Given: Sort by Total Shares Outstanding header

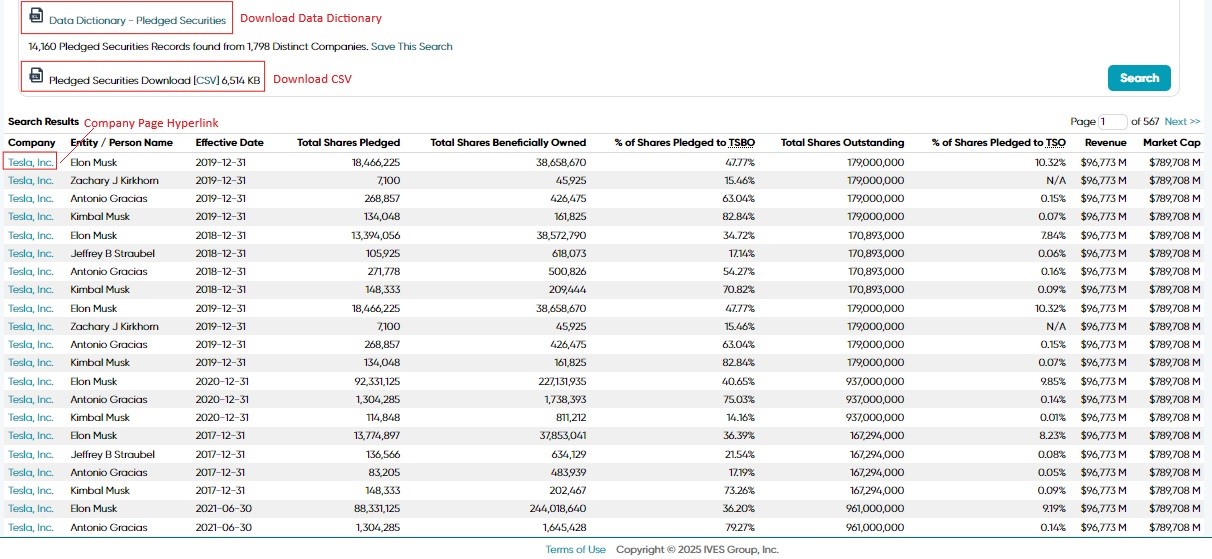Looking at the screenshot, I should click(x=842, y=143).
